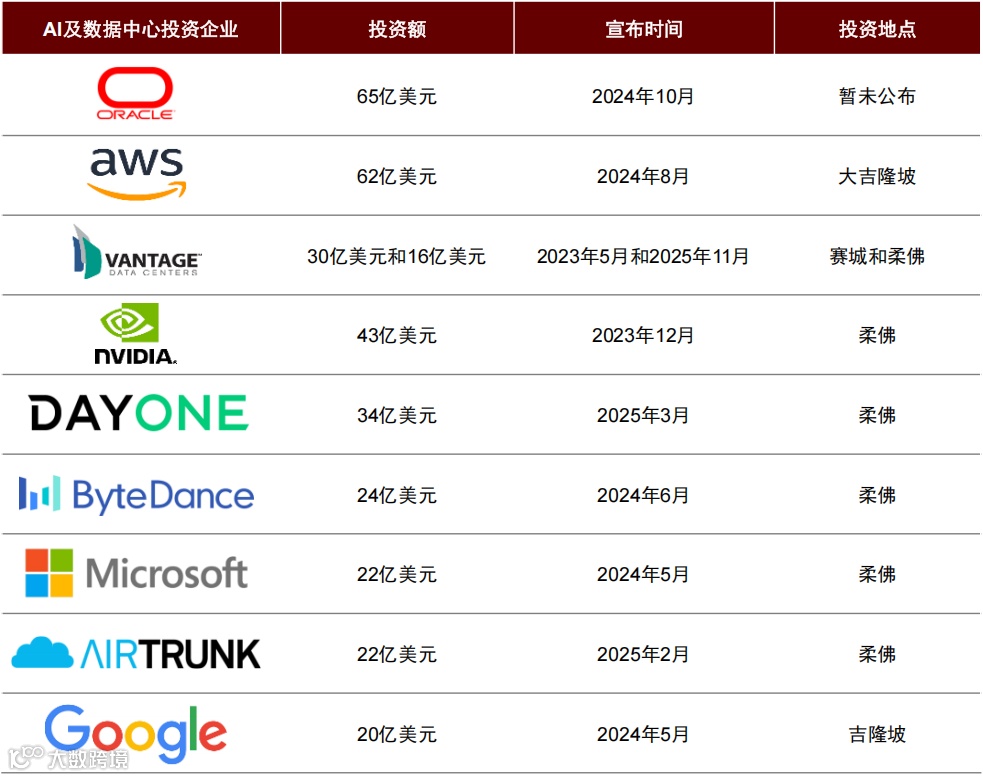Click the 43亿美元 cell

point(397,335)
